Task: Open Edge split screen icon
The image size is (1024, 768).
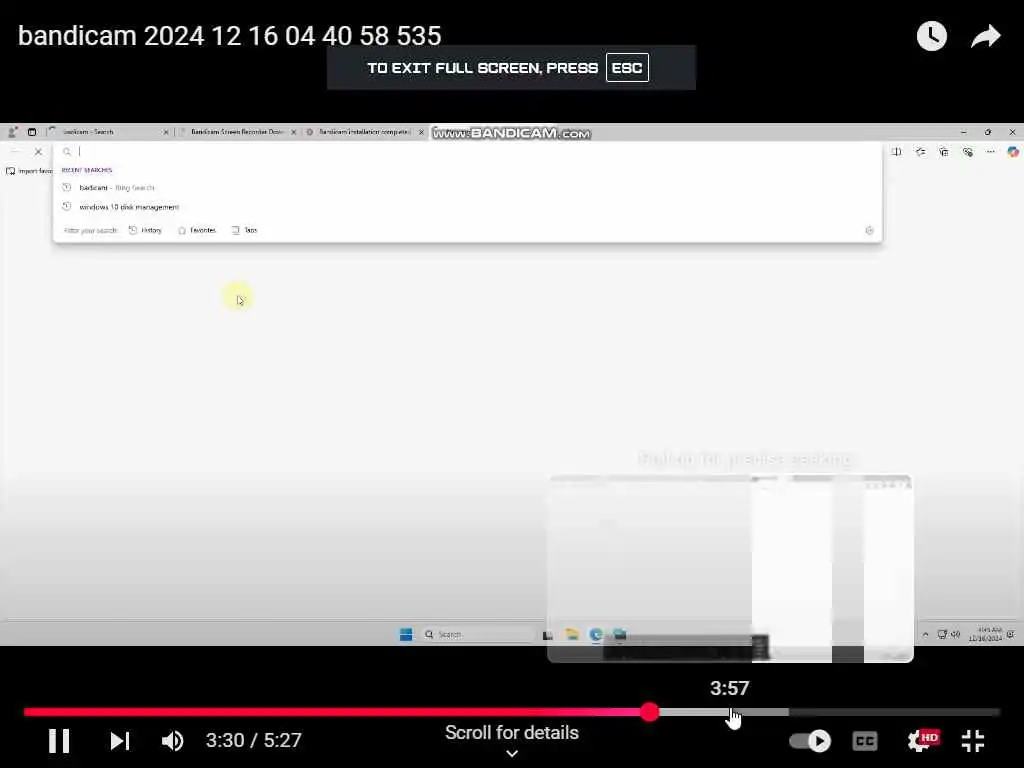Action: coord(896,152)
